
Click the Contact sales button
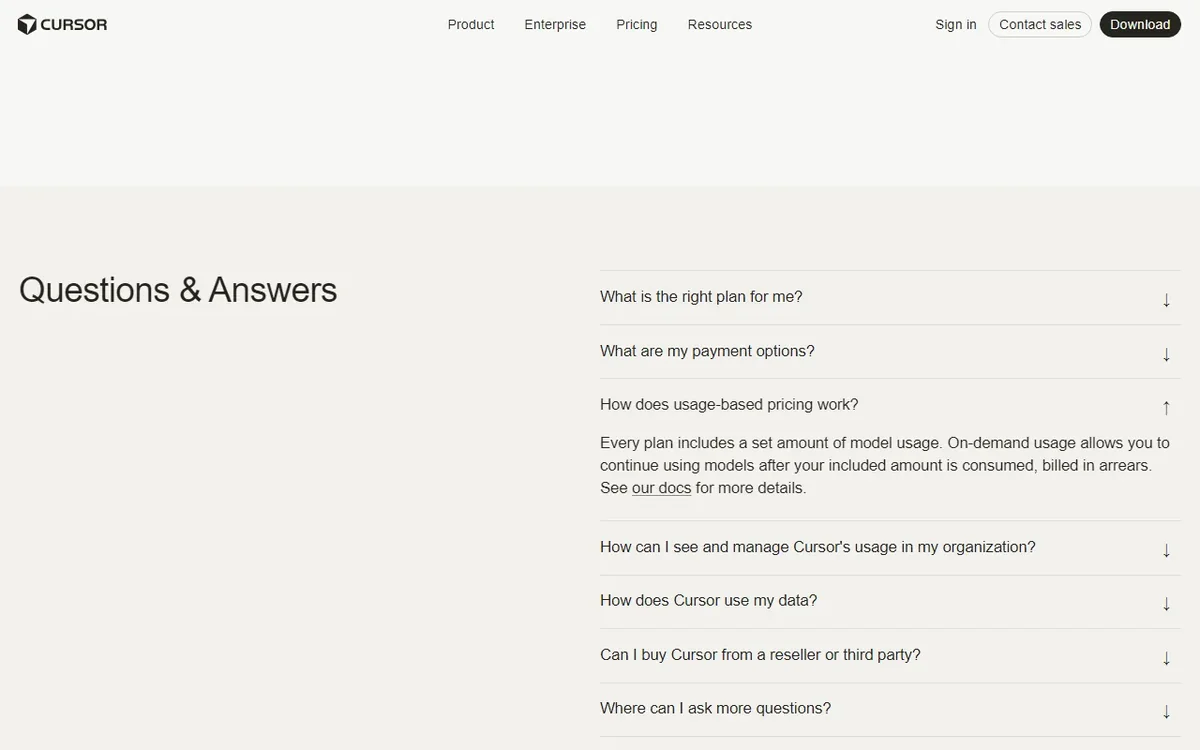click(1040, 25)
